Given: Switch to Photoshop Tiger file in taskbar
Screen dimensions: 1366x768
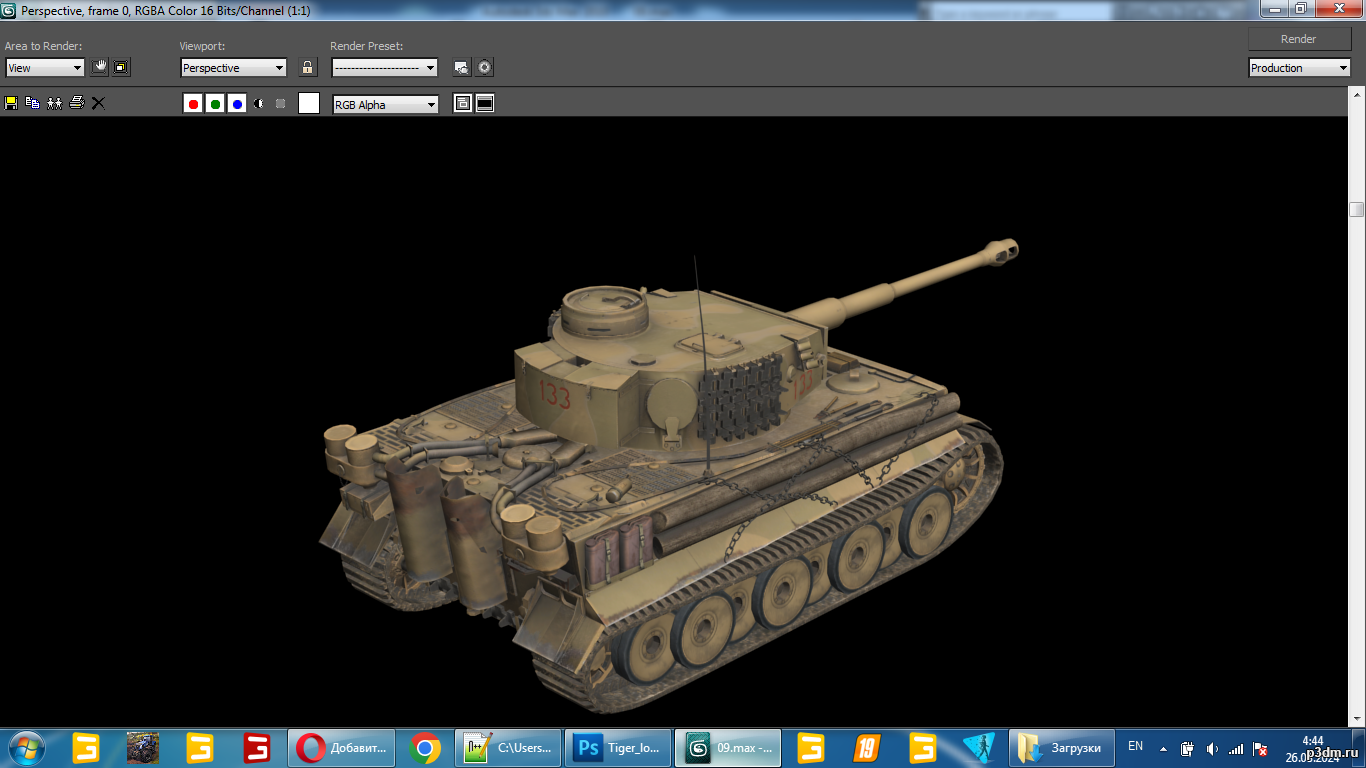Looking at the screenshot, I should [617, 748].
